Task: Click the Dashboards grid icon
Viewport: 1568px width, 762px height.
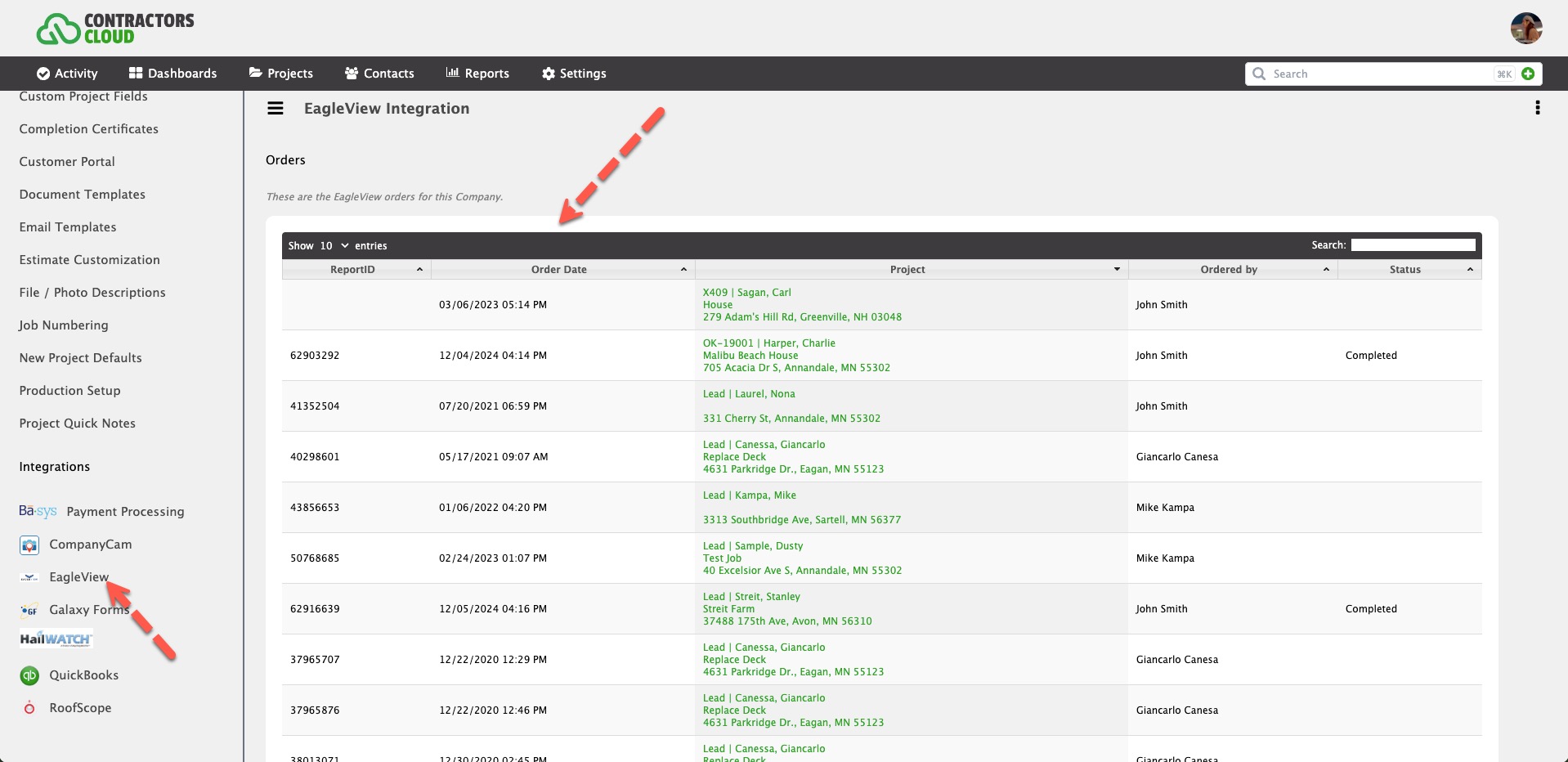Action: pyautogui.click(x=136, y=73)
